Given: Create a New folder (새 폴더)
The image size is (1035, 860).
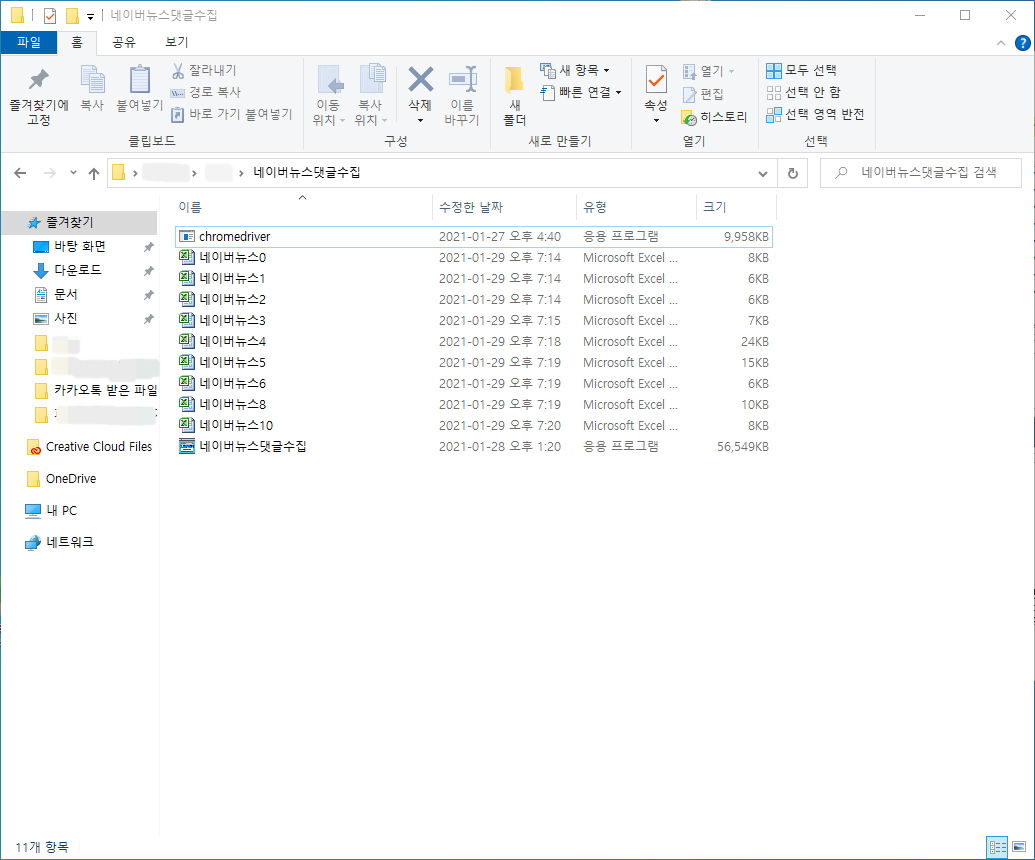Looking at the screenshot, I should (514, 94).
